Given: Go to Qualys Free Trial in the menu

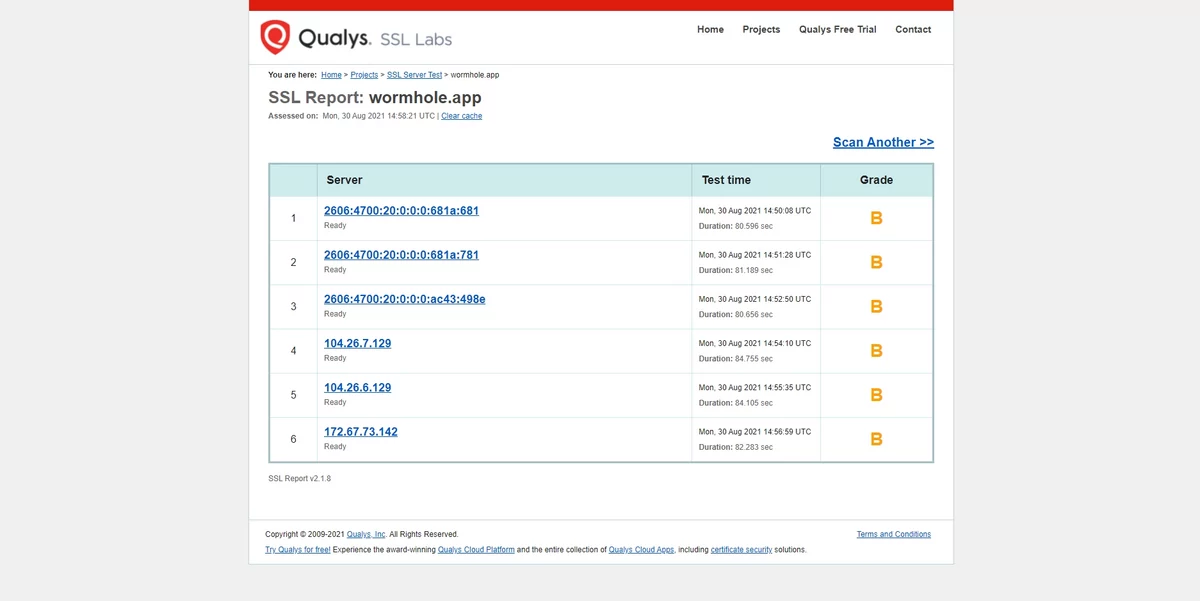Looking at the screenshot, I should 837,30.
